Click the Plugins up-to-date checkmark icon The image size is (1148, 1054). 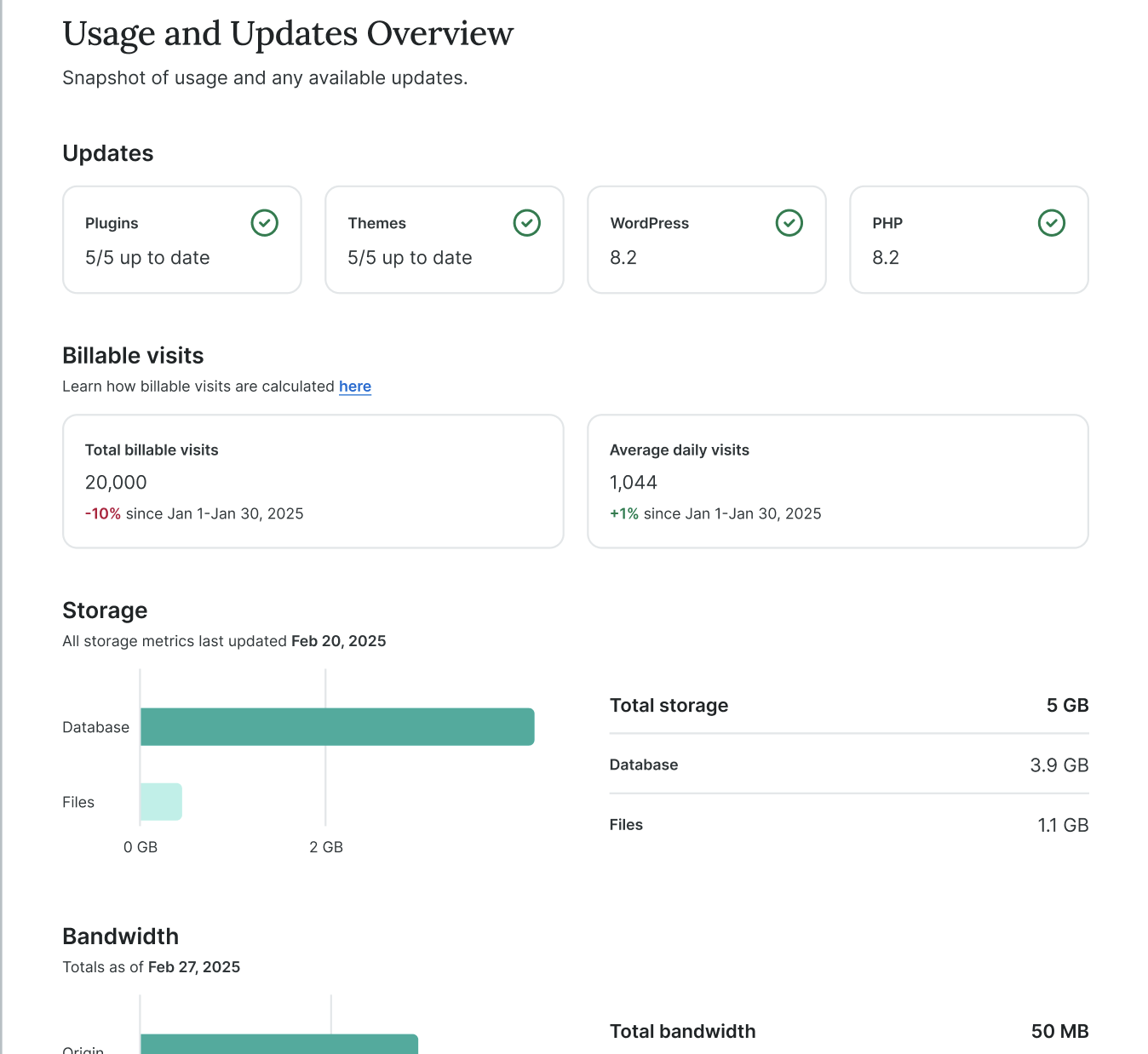(x=264, y=223)
